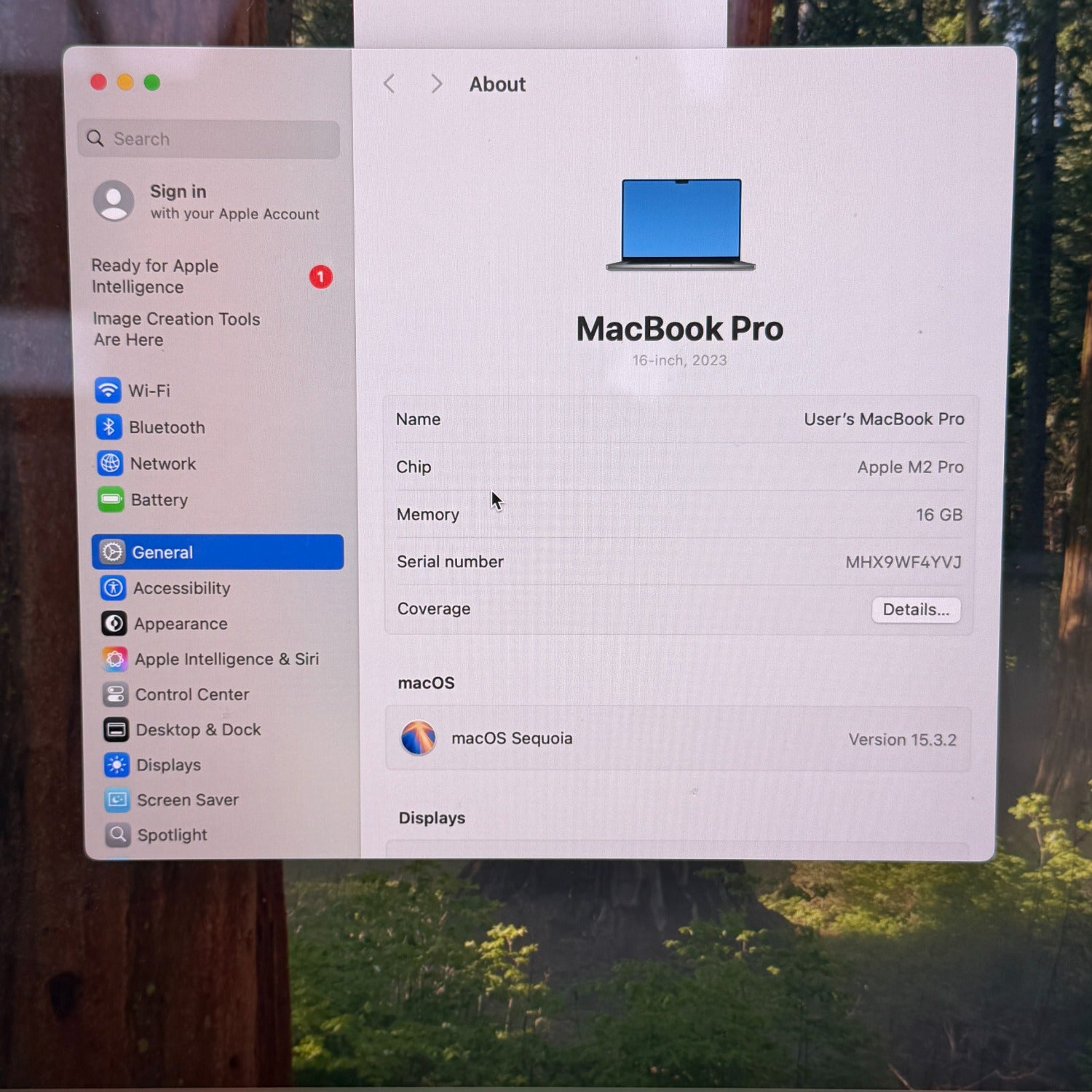Open the Desktop & Dock icon

pos(116,729)
